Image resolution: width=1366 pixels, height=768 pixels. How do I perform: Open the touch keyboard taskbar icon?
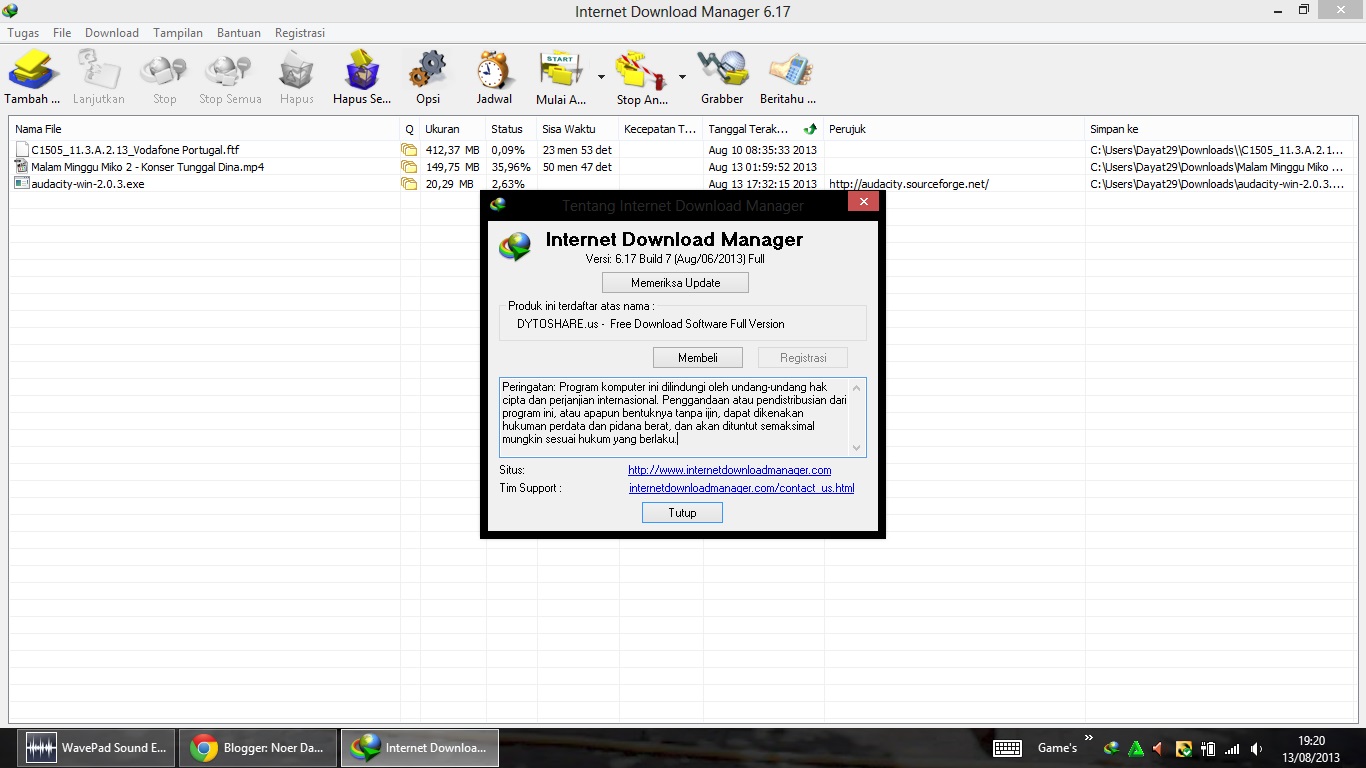tap(1007, 748)
